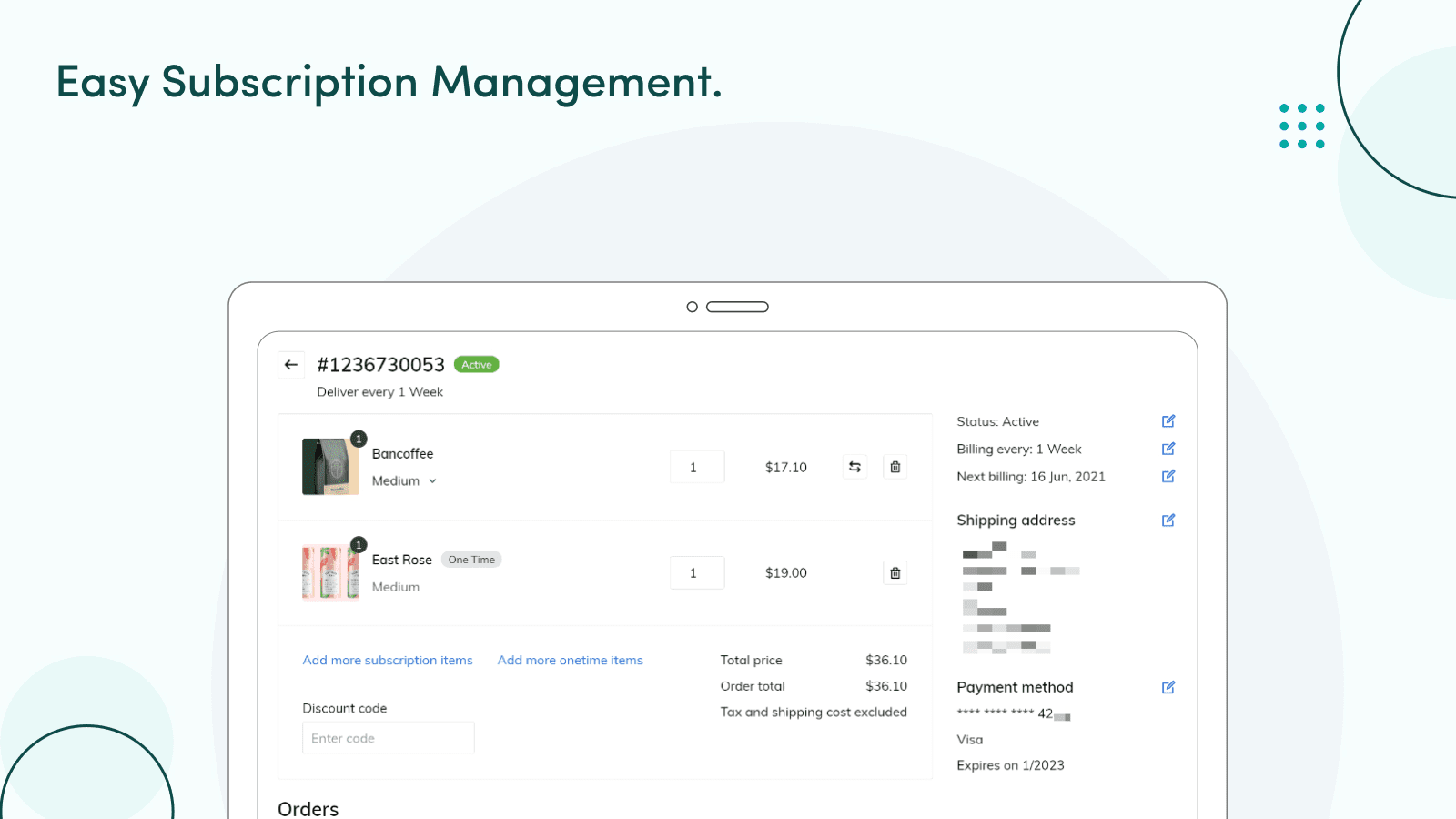
Task: Navigate back with the arrow icon
Action: [x=291, y=364]
